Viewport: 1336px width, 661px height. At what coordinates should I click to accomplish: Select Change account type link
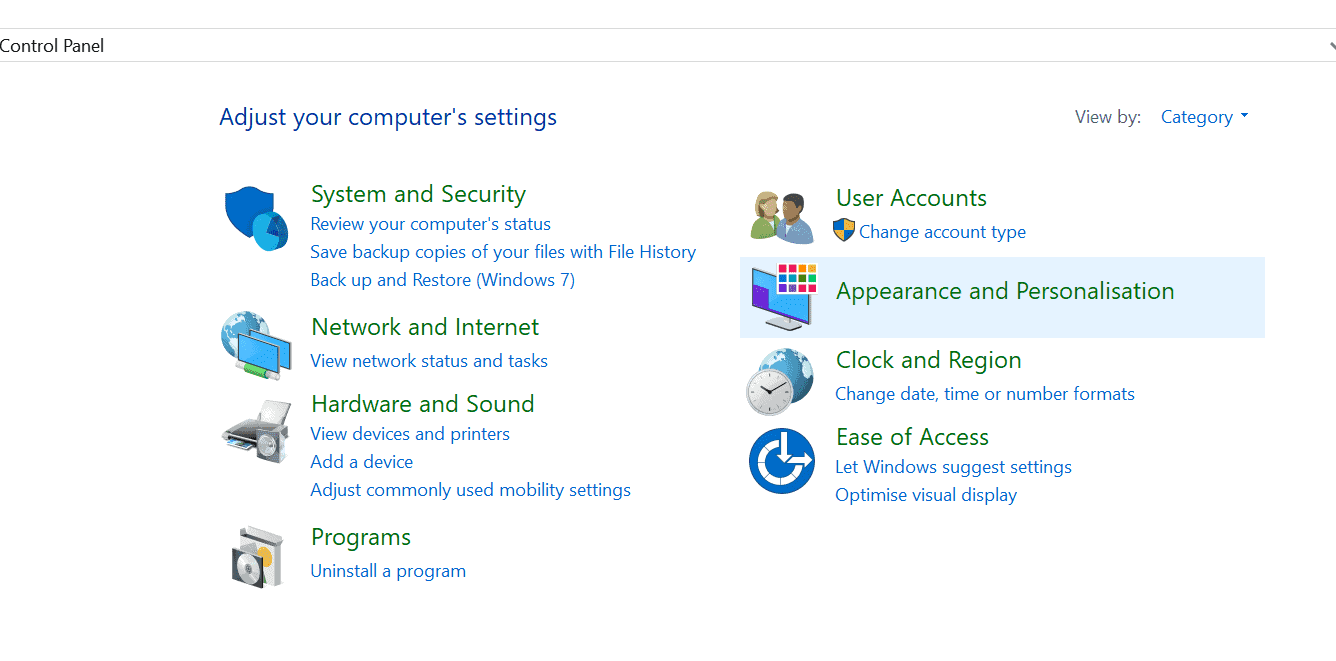[x=942, y=232]
